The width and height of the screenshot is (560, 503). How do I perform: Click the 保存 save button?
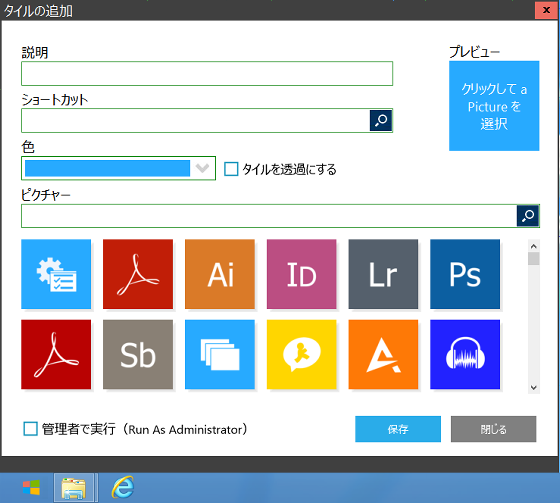coord(398,429)
